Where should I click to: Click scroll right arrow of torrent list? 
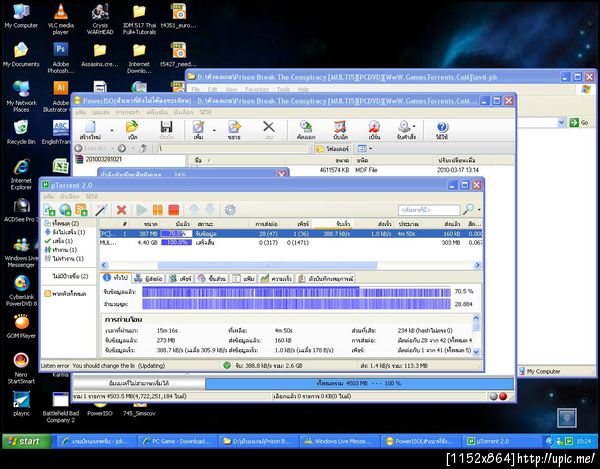pos(477,265)
